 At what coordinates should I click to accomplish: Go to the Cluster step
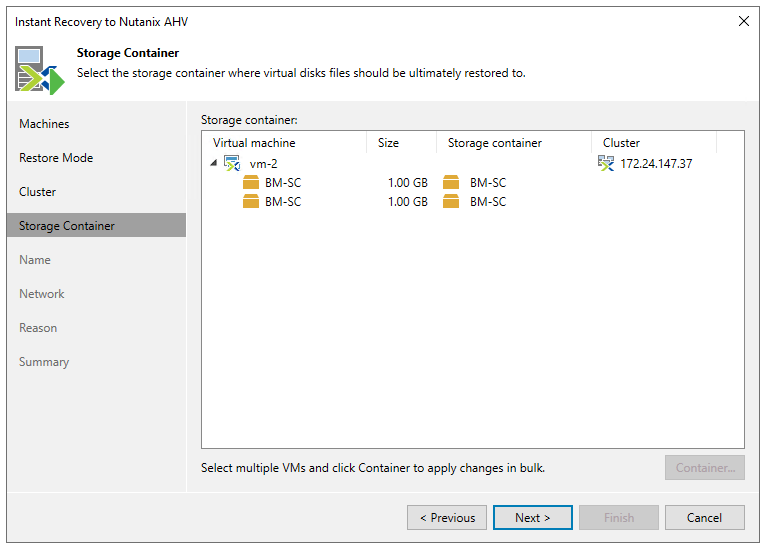point(37,192)
